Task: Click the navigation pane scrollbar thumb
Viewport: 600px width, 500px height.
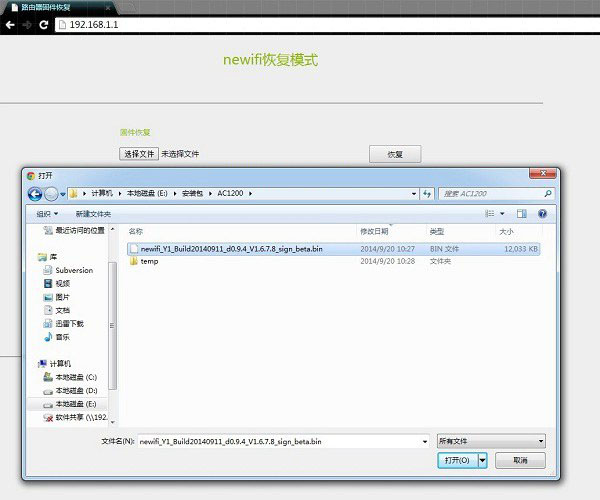Action: 112,326
